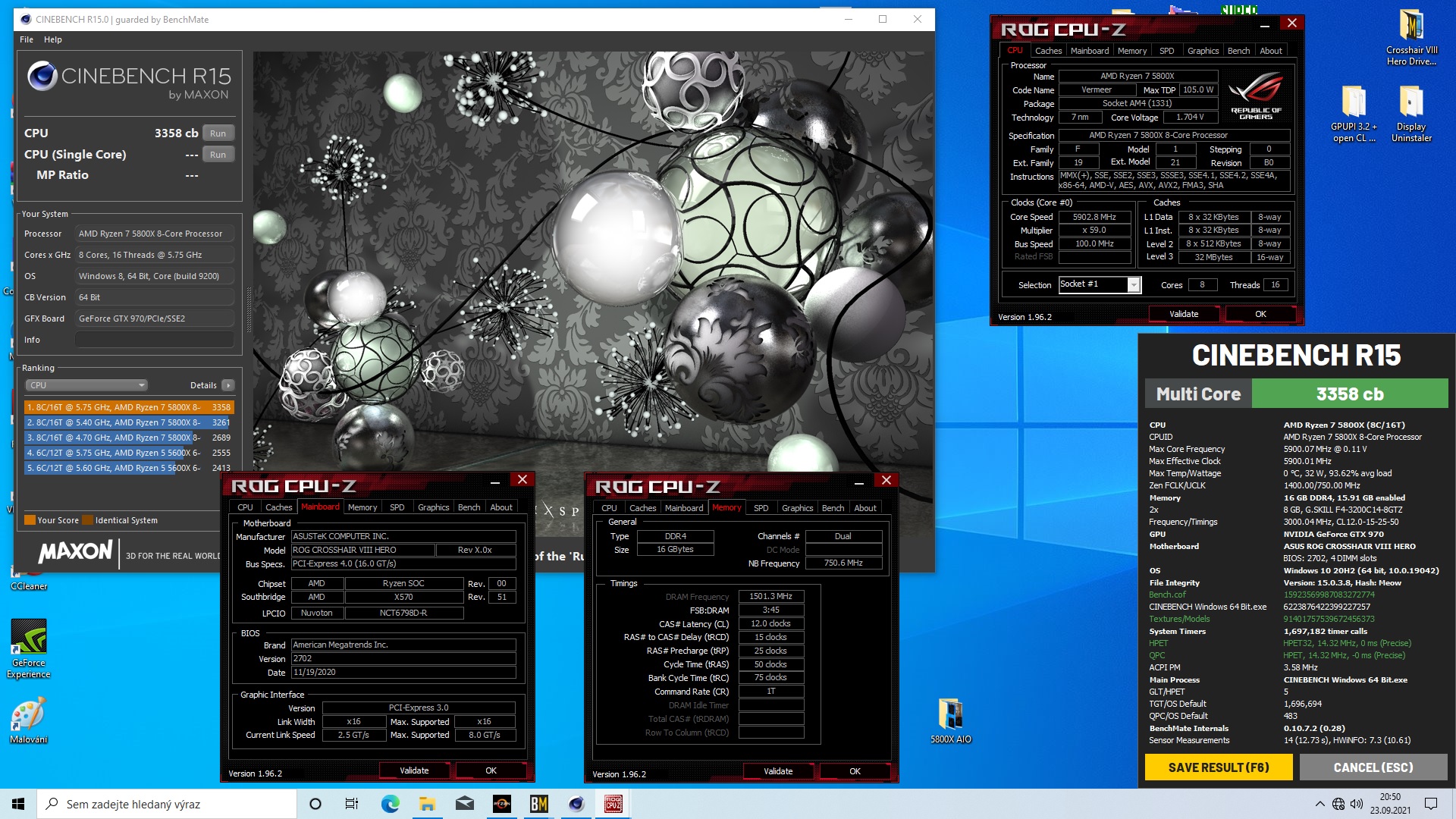
Task: Click QPC system timer entry
Action: click(x=1156, y=655)
